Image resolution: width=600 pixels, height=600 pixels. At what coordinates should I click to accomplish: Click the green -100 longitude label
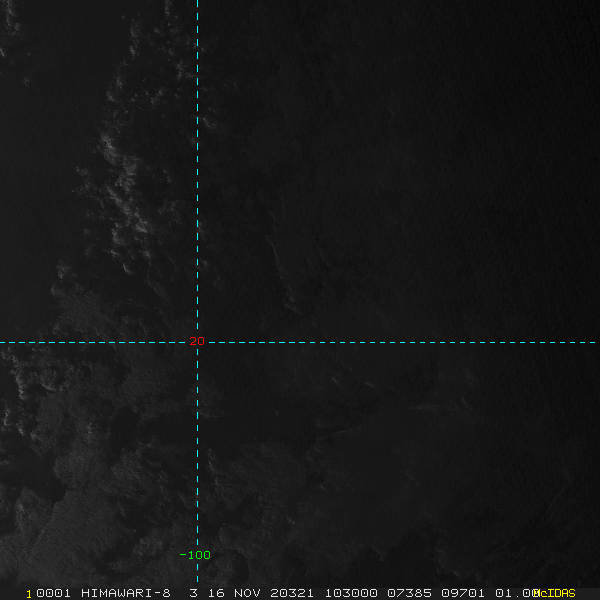[x=195, y=555]
